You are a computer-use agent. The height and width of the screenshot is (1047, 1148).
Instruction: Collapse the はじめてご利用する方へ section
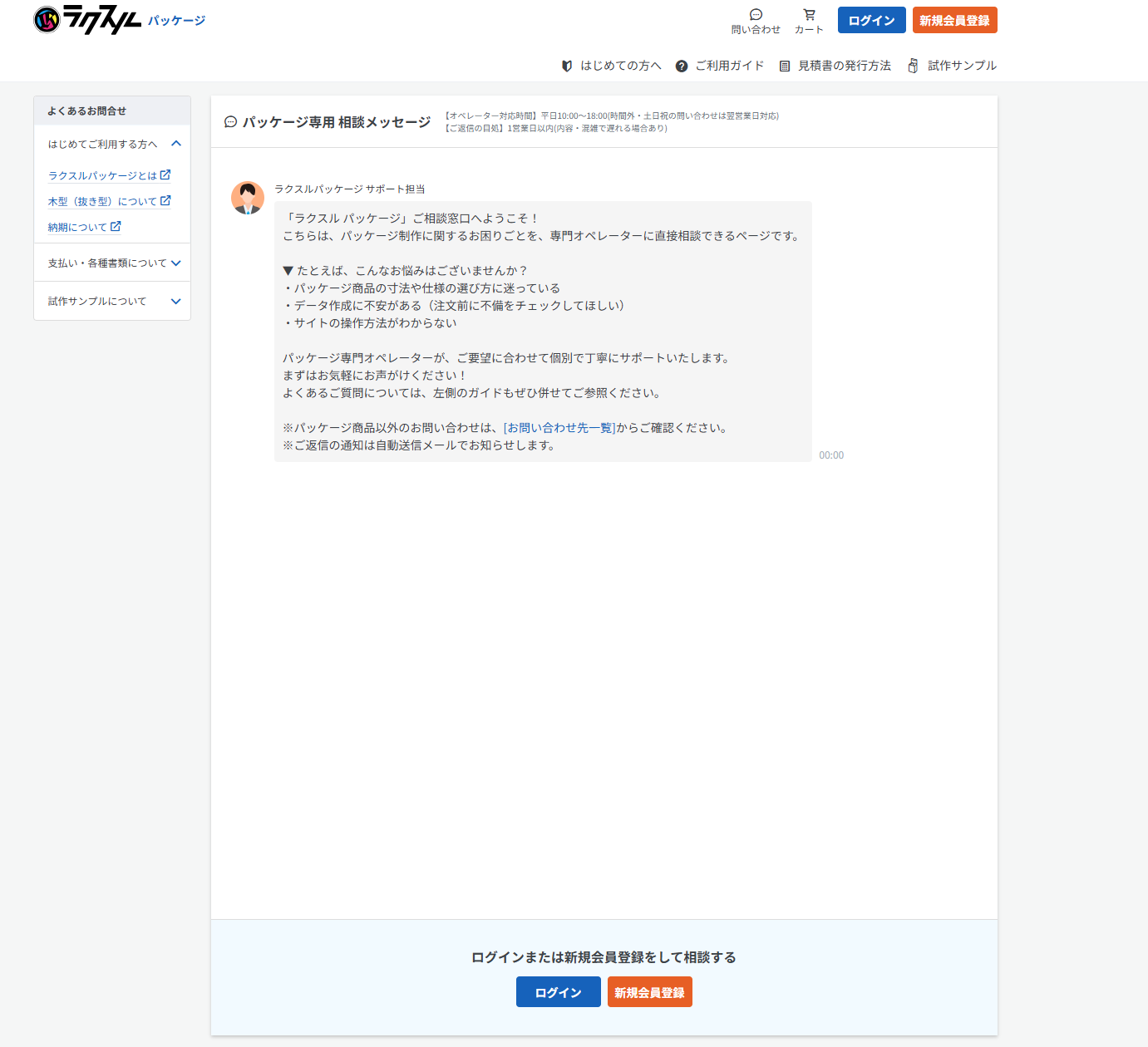tap(112, 144)
